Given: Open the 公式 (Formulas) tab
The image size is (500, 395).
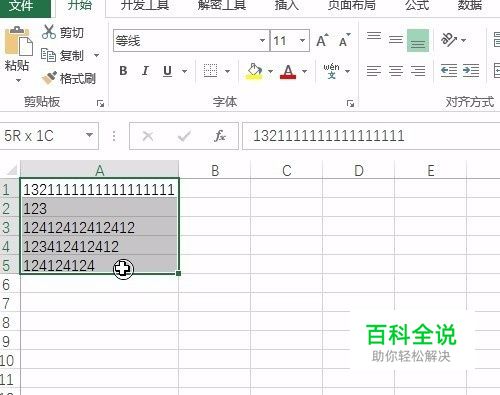Looking at the screenshot, I should pos(417,5).
